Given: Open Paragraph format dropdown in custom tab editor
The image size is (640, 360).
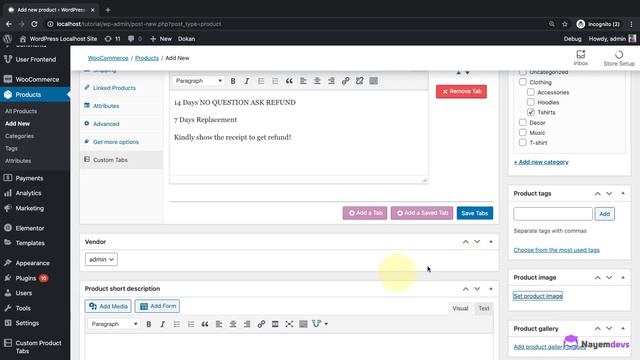Looking at the screenshot, I should point(198,81).
